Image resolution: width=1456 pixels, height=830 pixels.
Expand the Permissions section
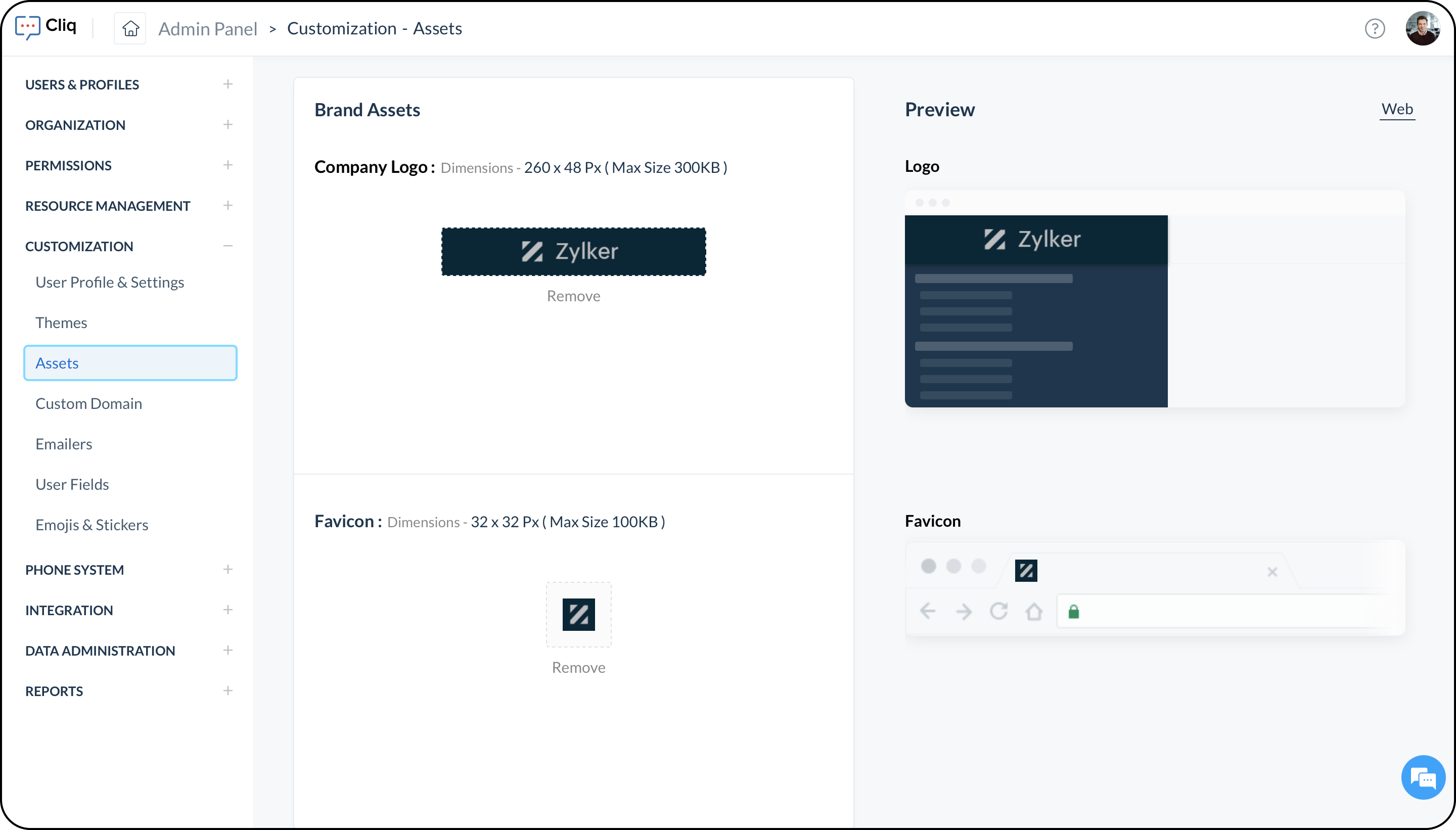227,165
